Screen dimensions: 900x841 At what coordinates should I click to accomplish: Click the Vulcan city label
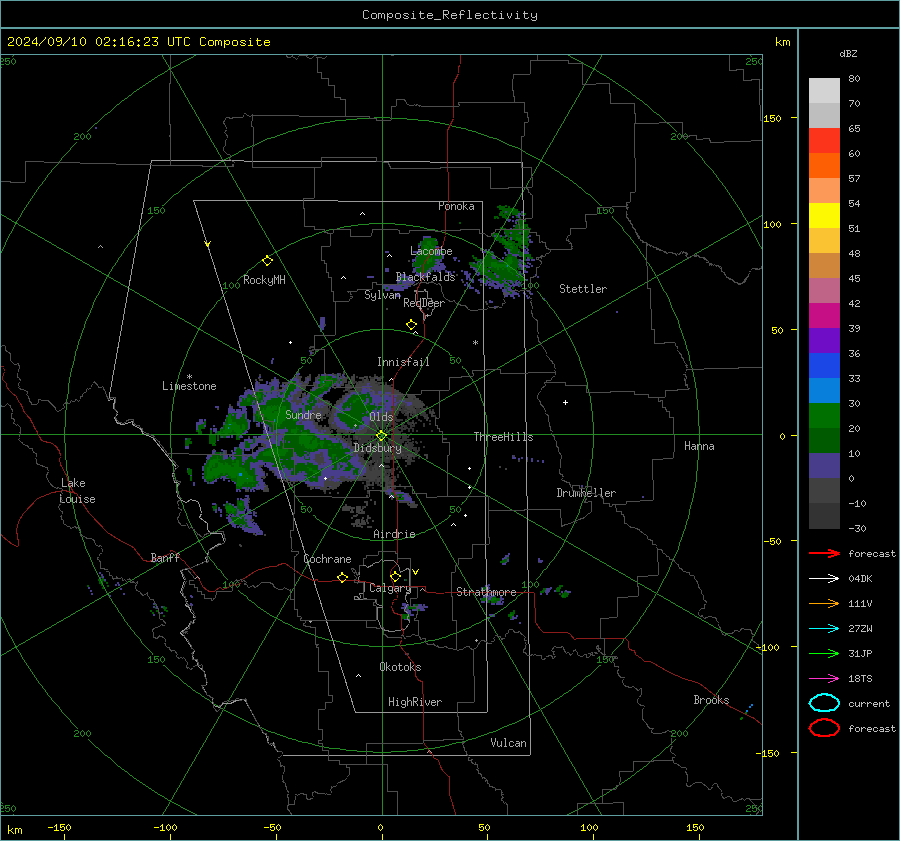[x=508, y=743]
